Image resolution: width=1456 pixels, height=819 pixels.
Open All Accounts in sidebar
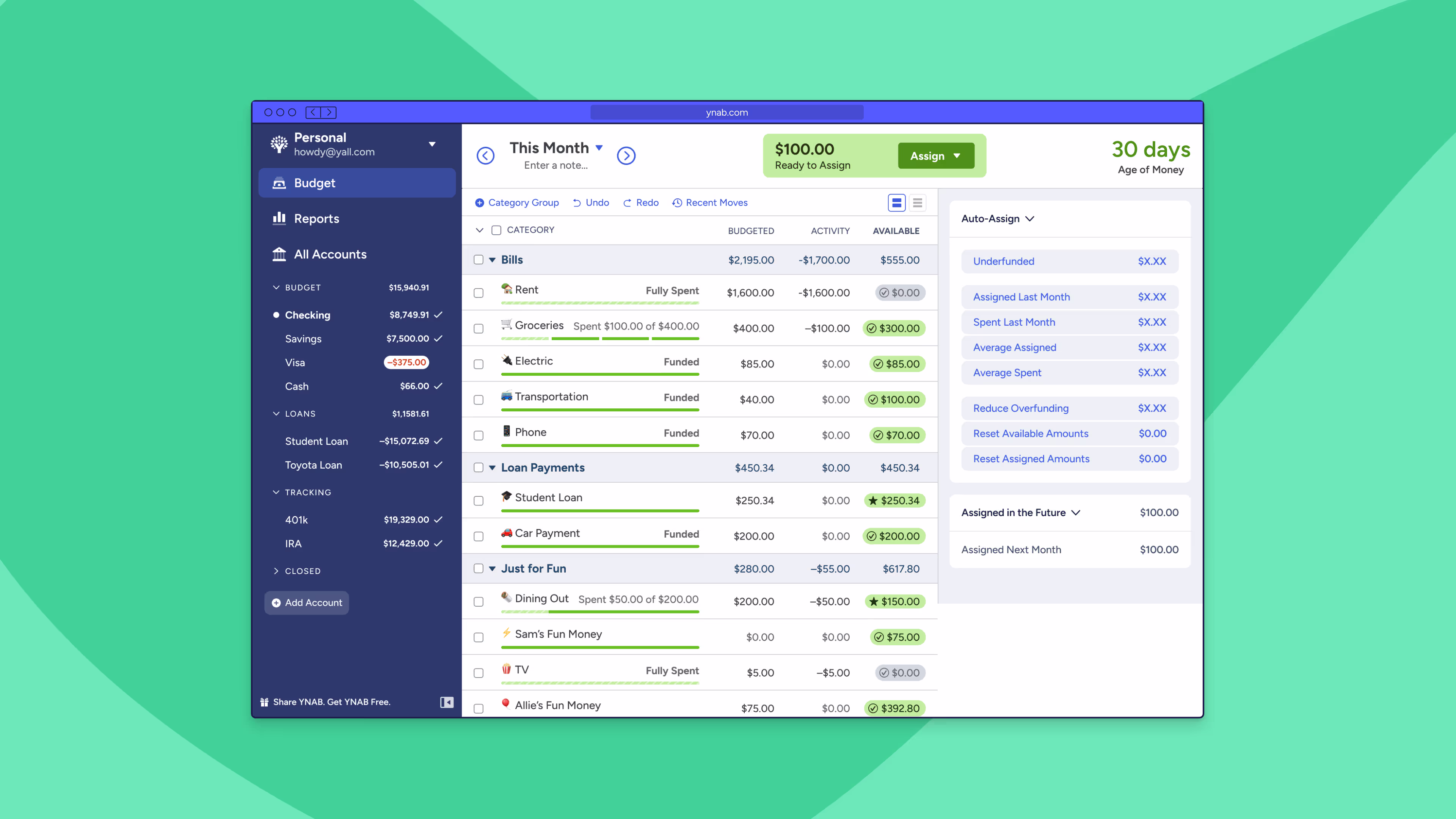(357, 254)
